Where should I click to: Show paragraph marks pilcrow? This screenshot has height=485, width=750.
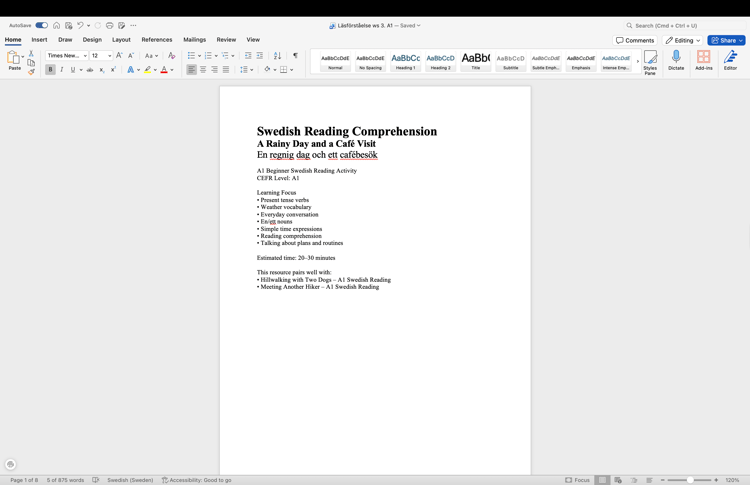[x=296, y=55]
